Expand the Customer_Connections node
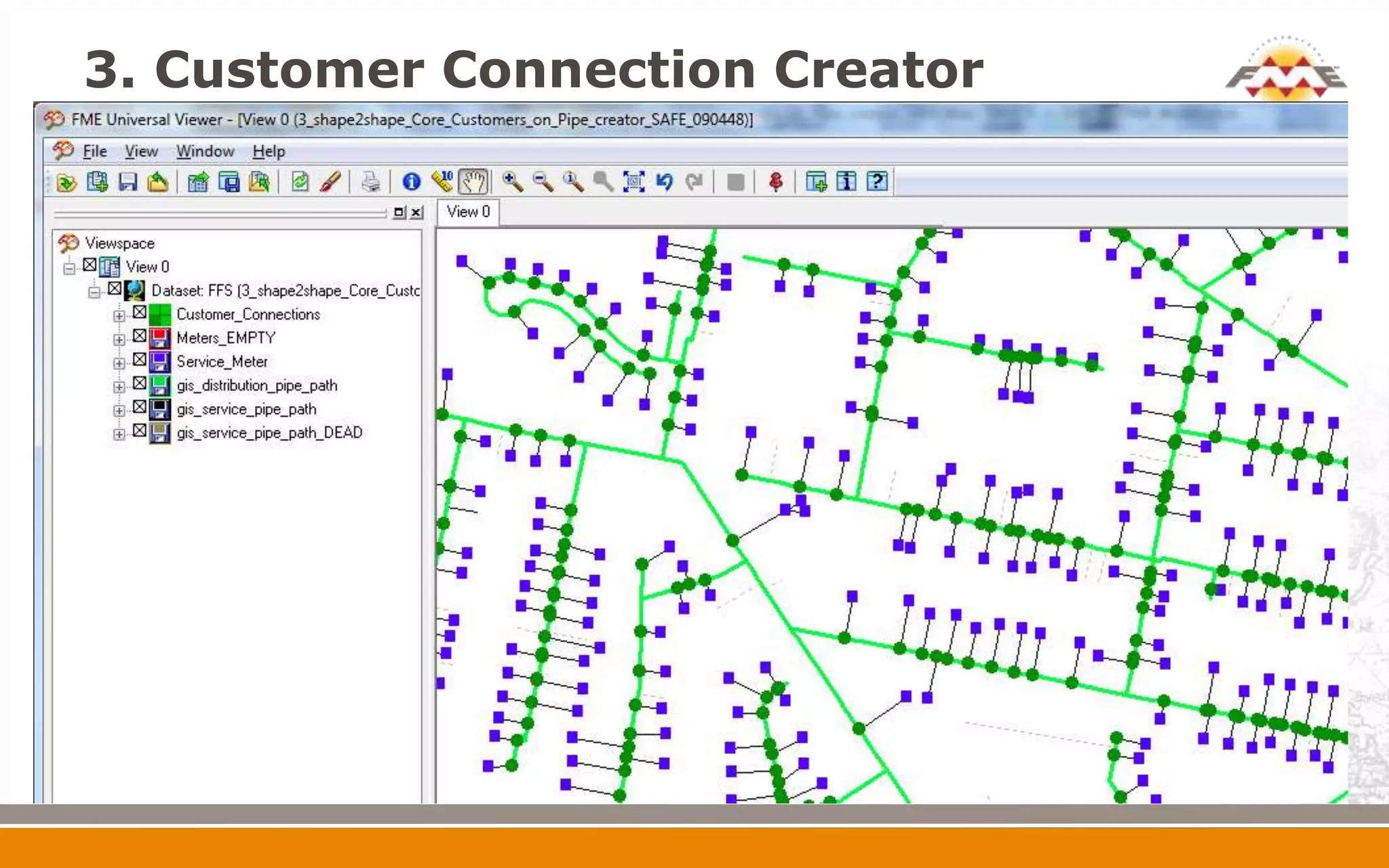 tap(119, 316)
